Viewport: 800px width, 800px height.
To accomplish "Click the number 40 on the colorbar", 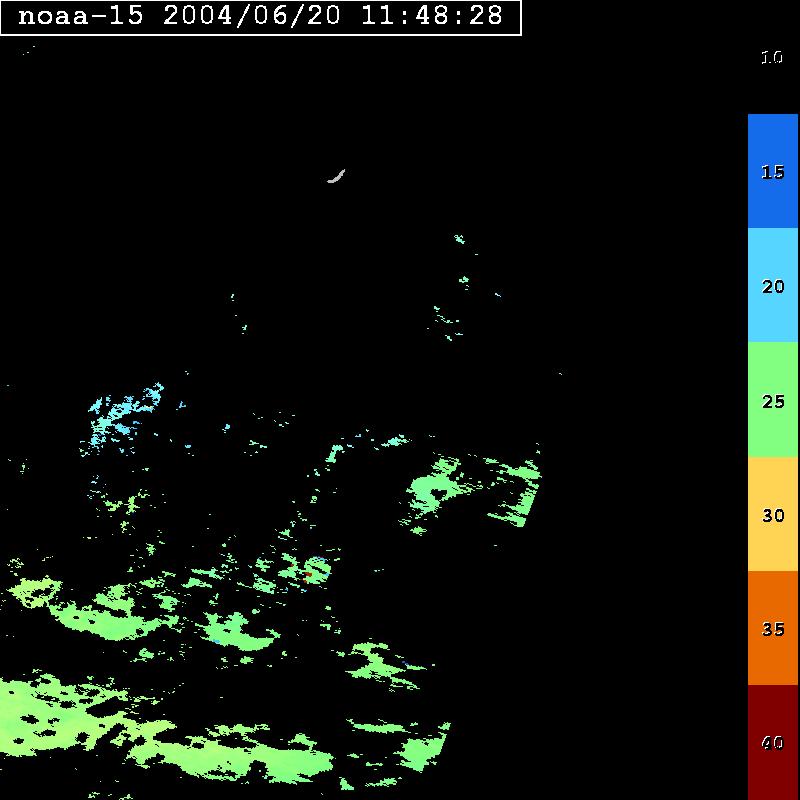I will (773, 743).
